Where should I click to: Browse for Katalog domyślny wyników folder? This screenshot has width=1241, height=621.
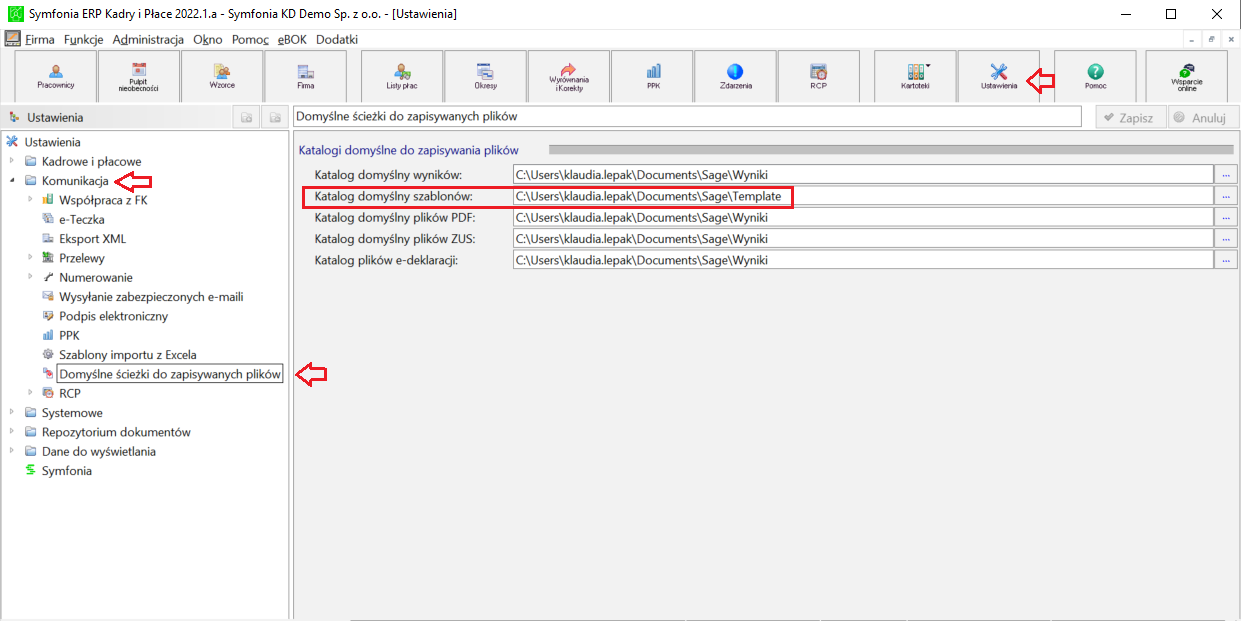coord(1225,175)
